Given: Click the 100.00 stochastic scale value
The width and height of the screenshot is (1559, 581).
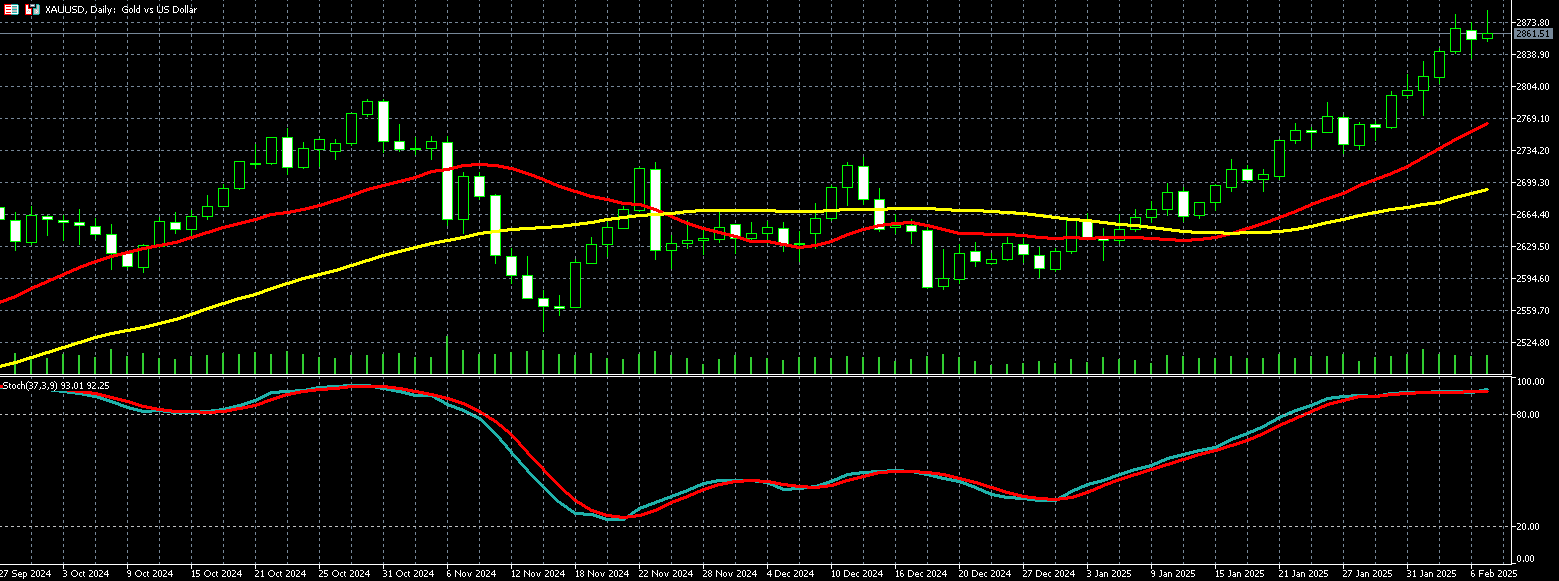Looking at the screenshot, I should coord(1530,382).
